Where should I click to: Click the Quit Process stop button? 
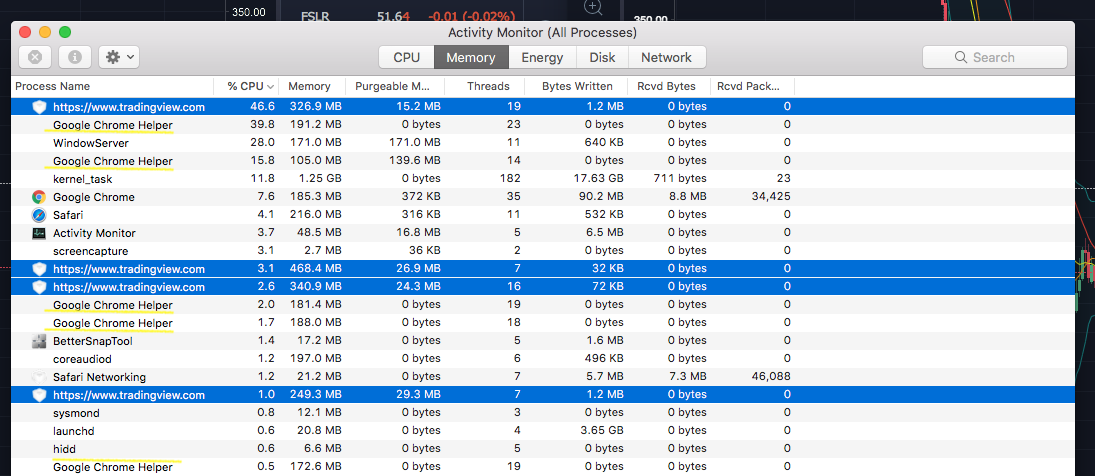[35, 57]
